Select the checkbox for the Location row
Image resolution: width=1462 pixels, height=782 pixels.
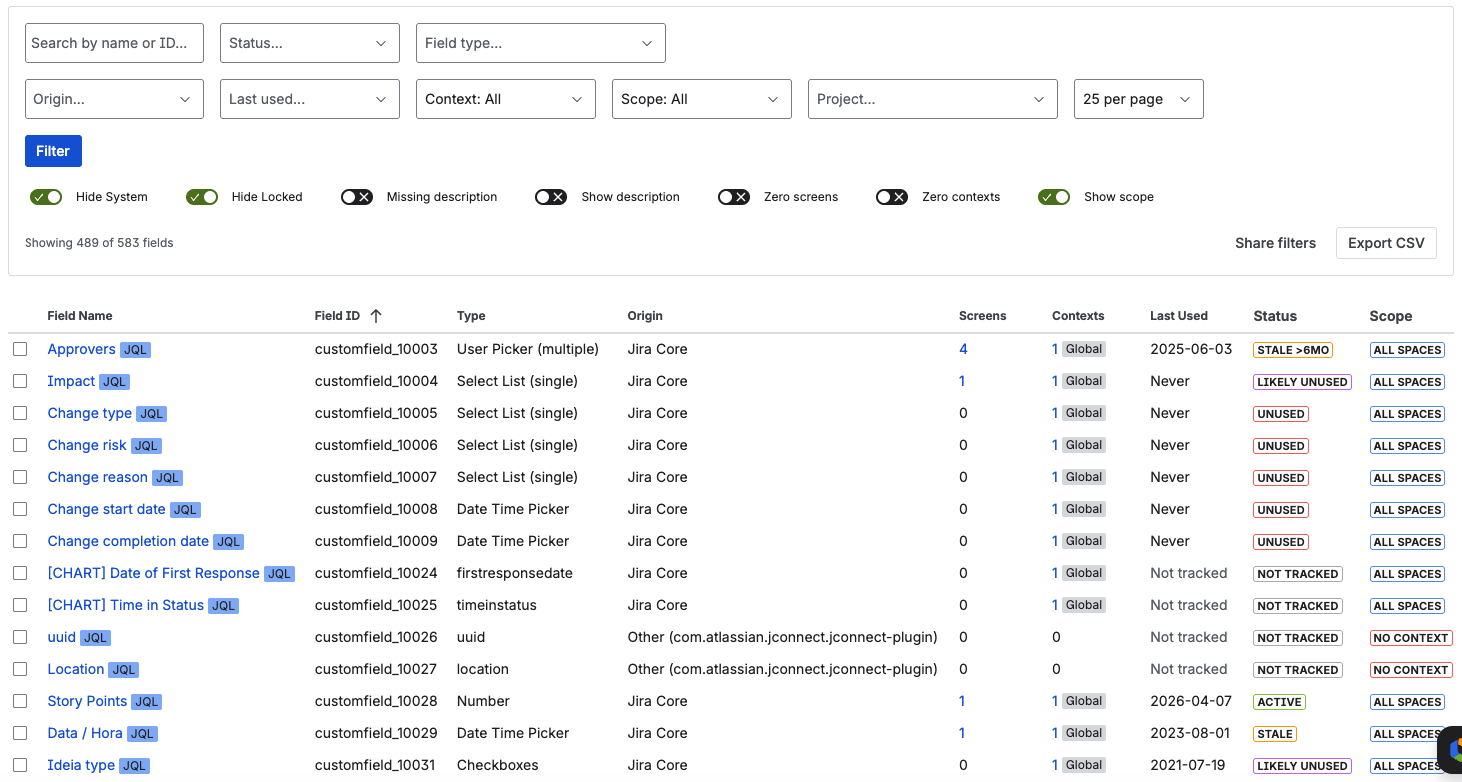[x=20, y=669]
